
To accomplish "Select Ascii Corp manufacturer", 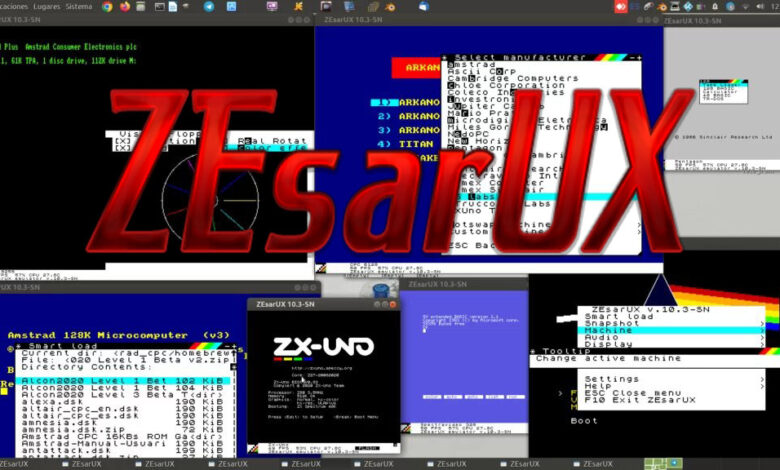I will (482, 72).
